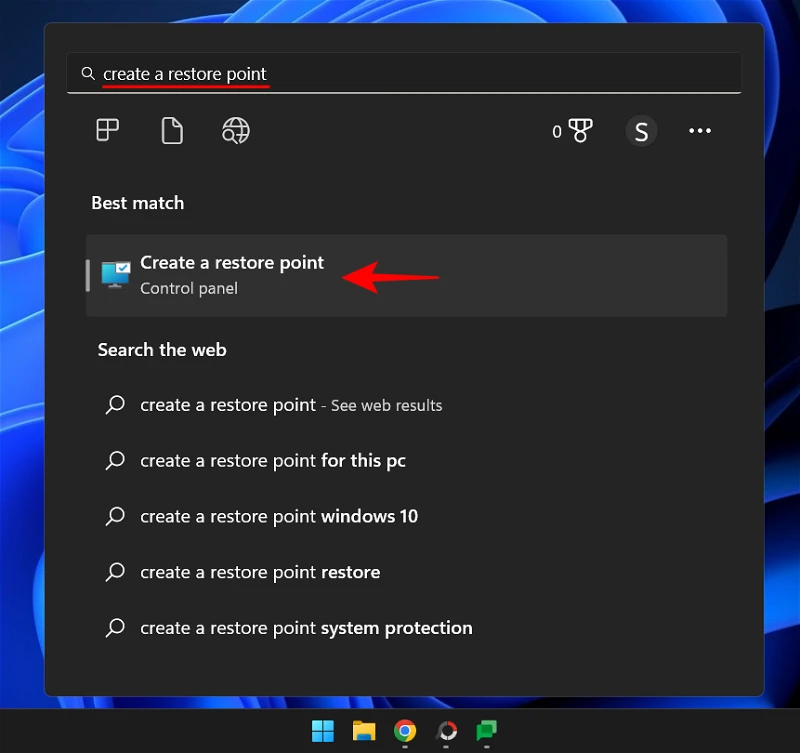Launch Google Chrome from the taskbar
This screenshot has height=753, width=800.
click(405, 731)
